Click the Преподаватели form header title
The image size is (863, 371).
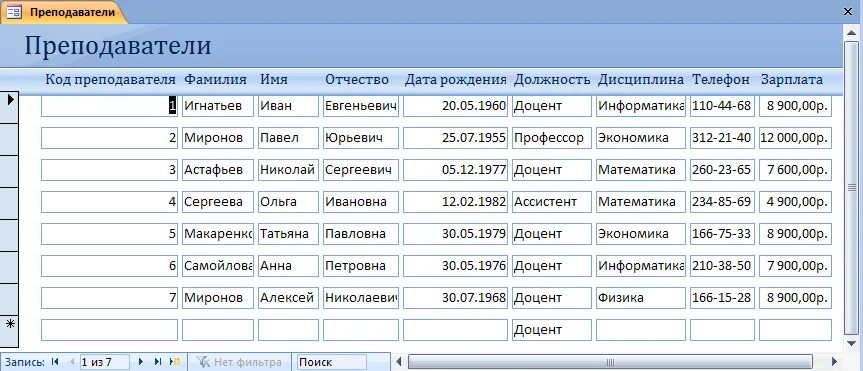[x=118, y=46]
